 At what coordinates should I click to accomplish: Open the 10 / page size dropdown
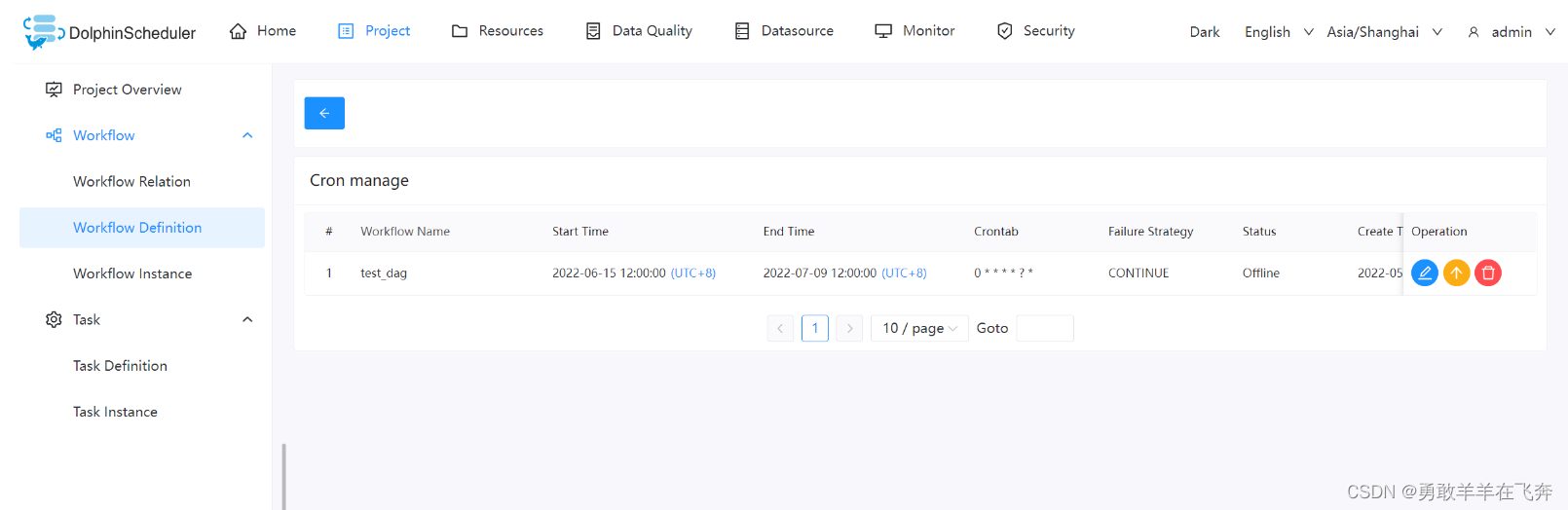click(918, 329)
